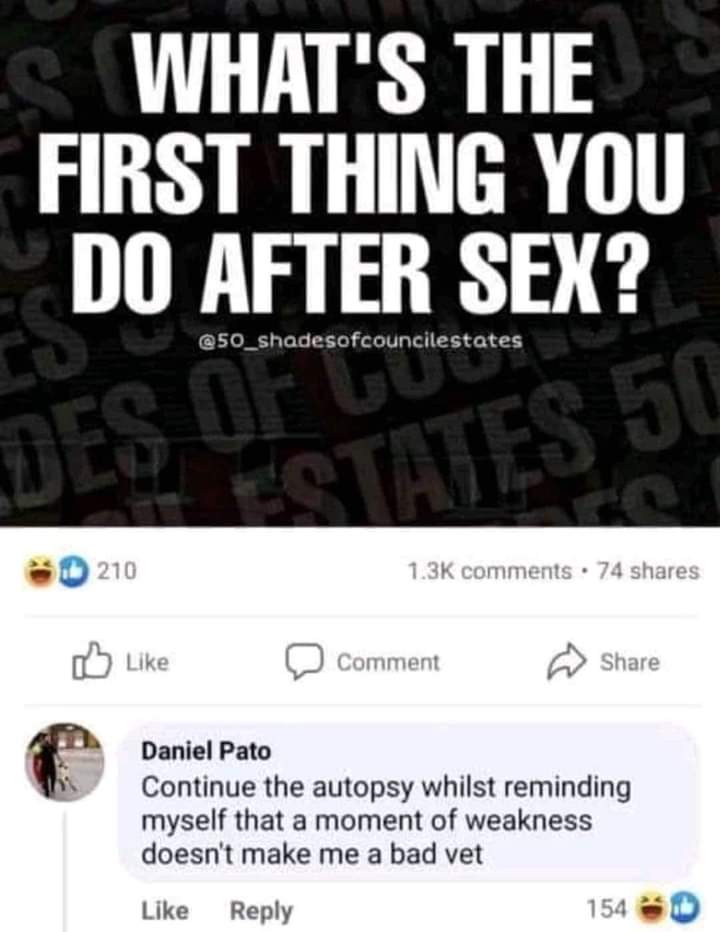The image size is (720, 932).
Task: Open the meme image with sex question
Action: pos(360,263)
